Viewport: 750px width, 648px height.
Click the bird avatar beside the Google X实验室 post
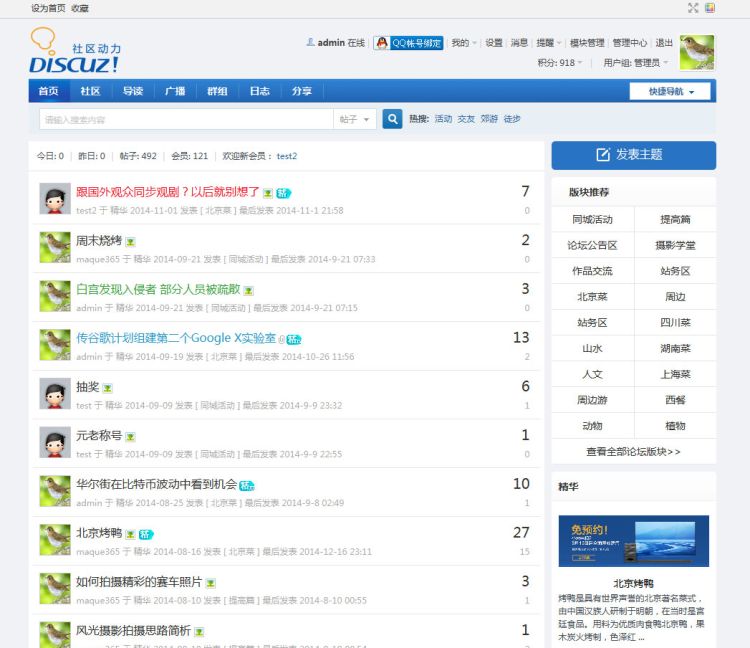coord(55,345)
